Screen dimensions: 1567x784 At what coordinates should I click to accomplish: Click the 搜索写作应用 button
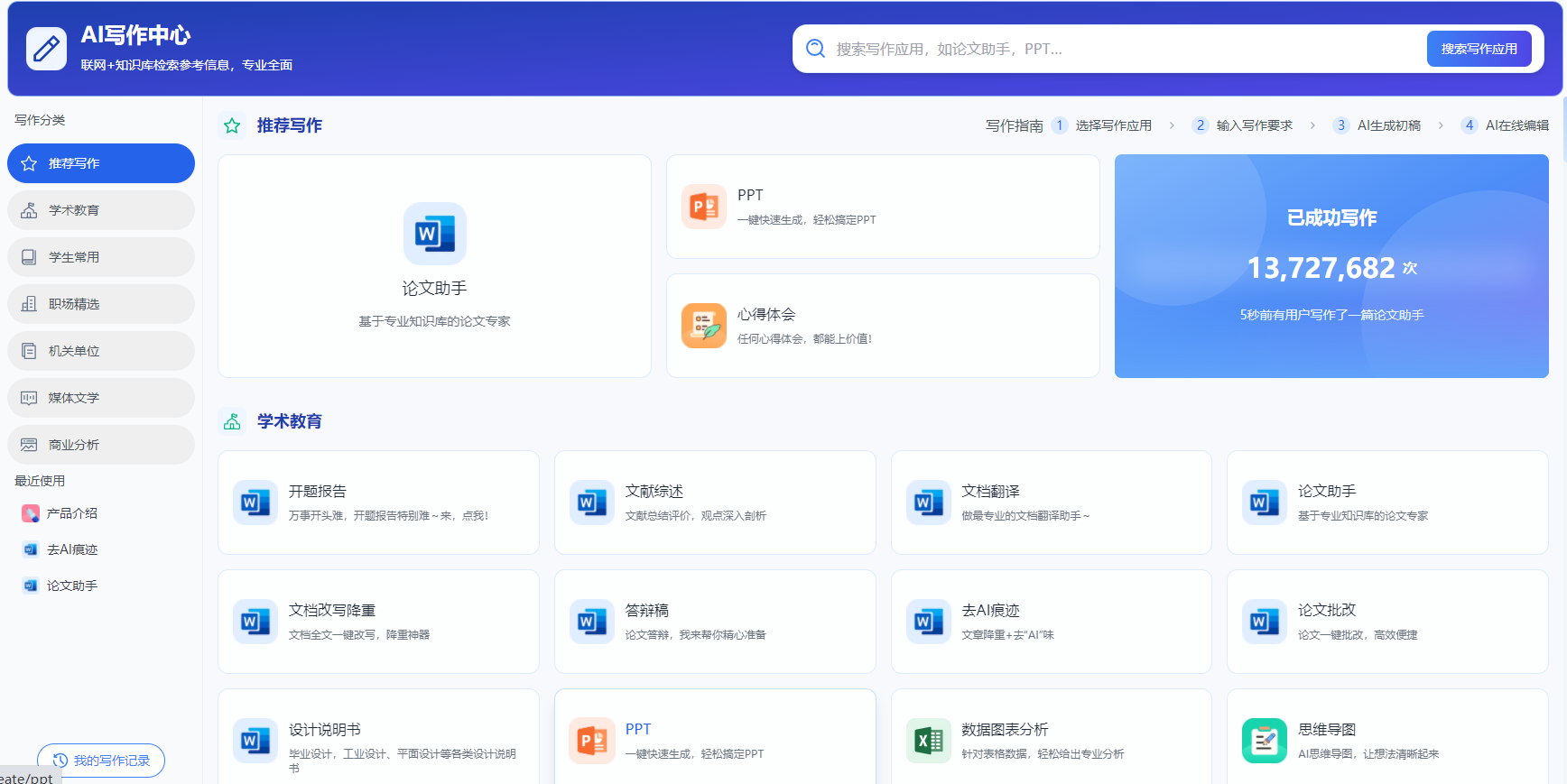[x=1479, y=49]
